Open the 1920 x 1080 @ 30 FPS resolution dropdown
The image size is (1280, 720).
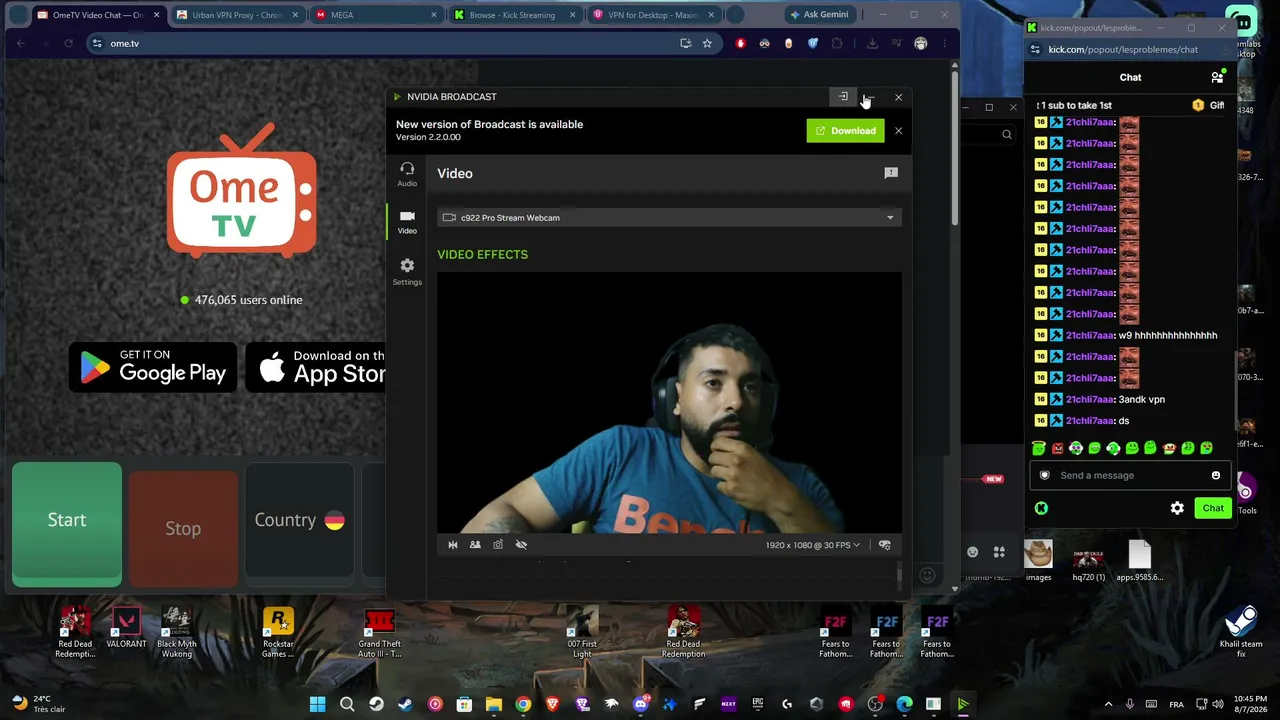(813, 545)
